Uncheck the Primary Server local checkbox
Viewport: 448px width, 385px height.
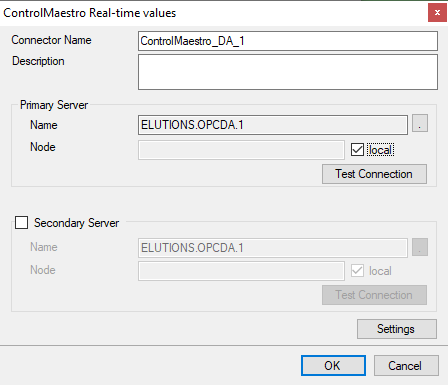[x=357, y=150]
